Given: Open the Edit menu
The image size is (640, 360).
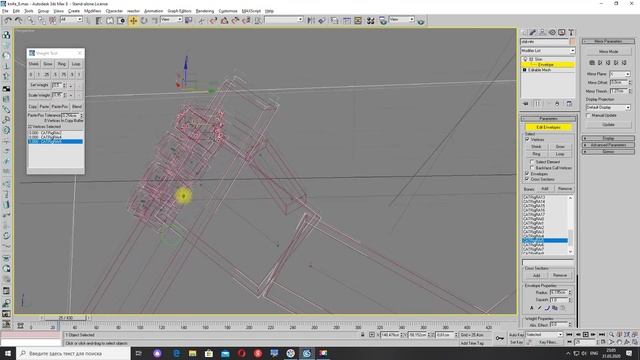Looking at the screenshot, I should click(16, 11).
